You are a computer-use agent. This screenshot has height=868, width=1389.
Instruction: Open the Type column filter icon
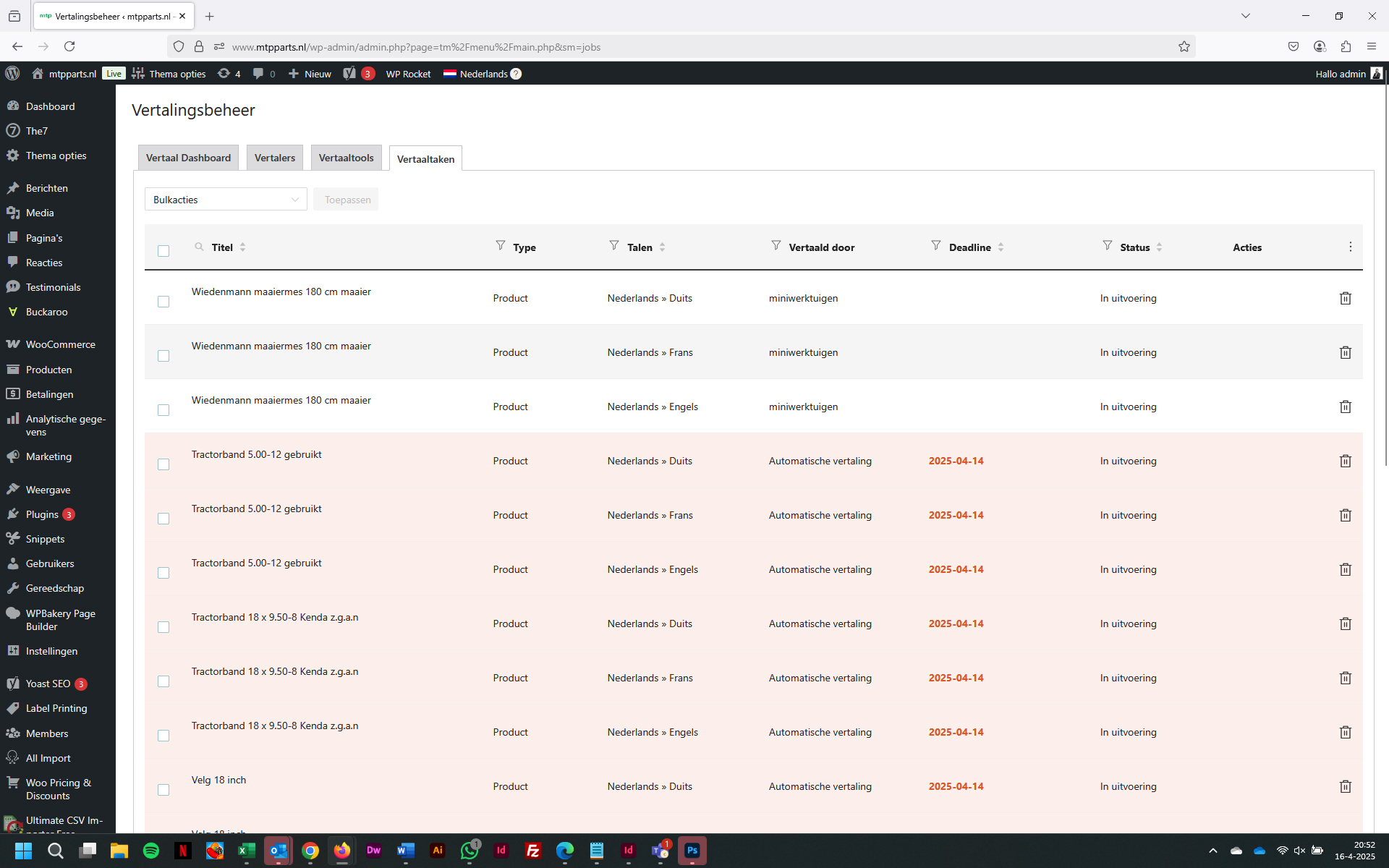pos(500,246)
